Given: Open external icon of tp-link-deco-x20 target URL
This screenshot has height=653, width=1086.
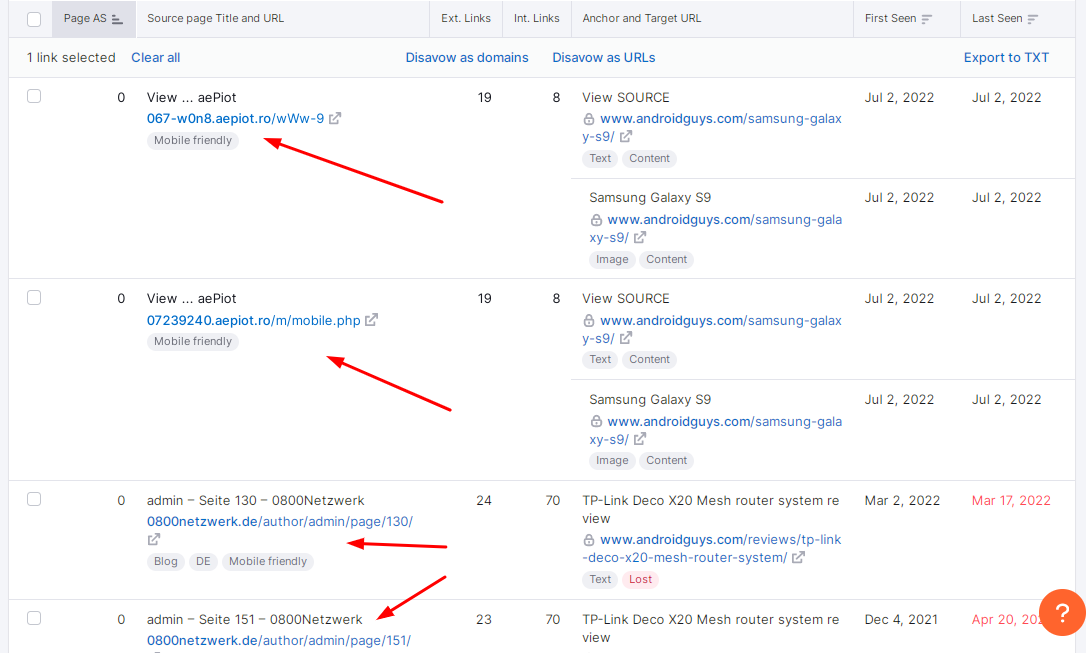Looking at the screenshot, I should point(799,557).
